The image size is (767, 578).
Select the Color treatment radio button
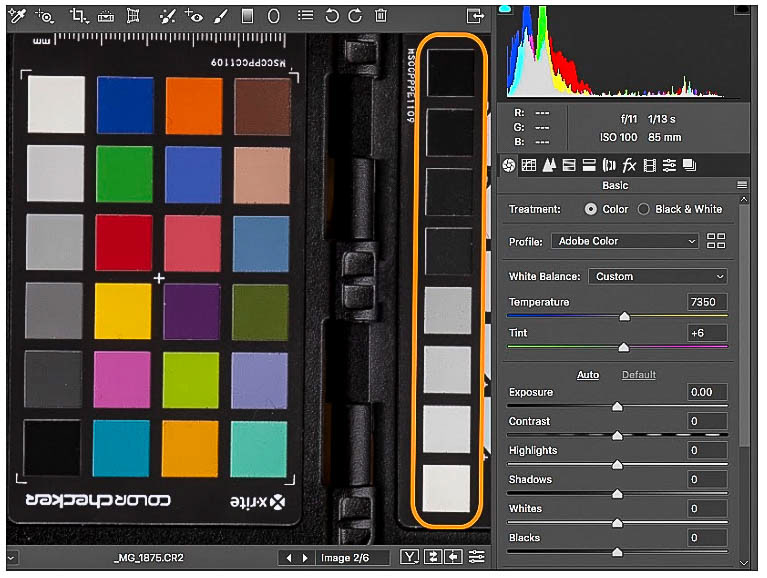click(591, 209)
